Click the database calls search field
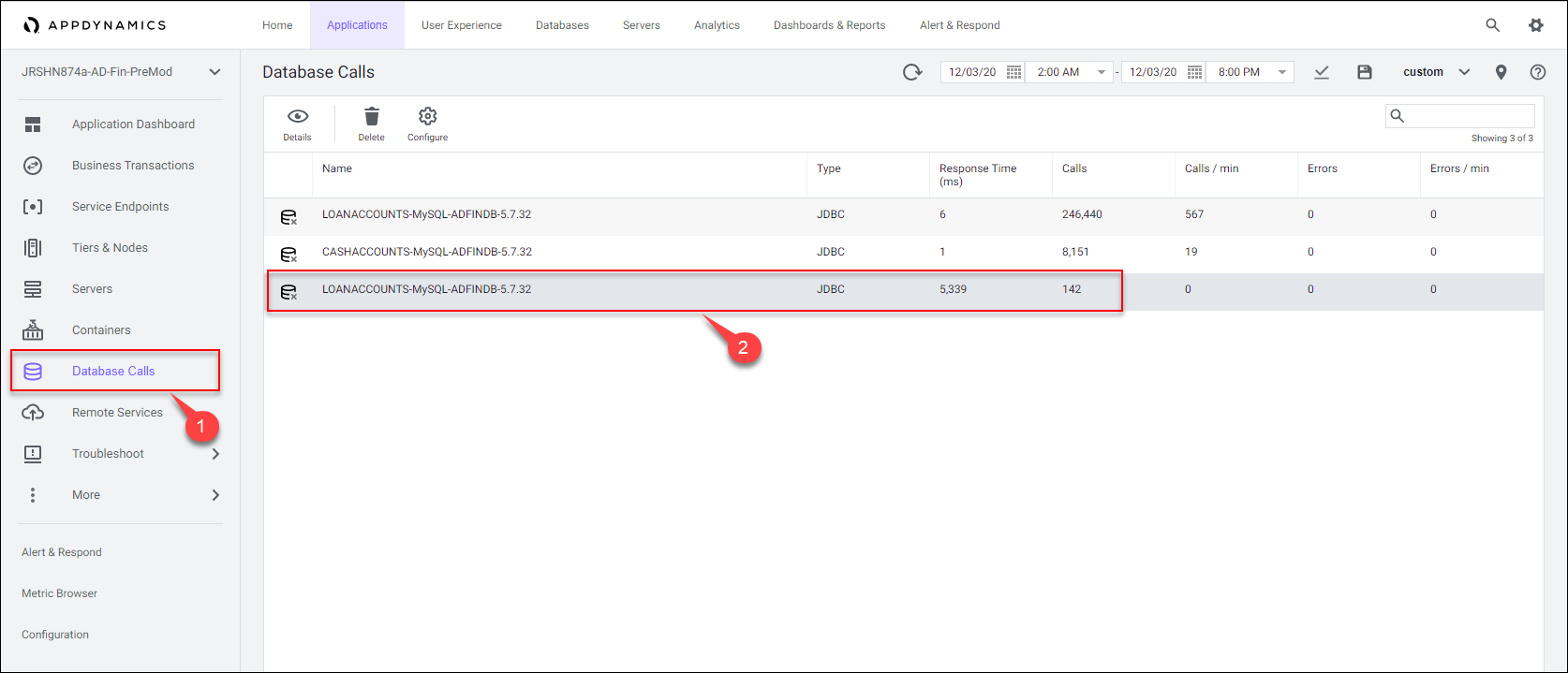This screenshot has width=1568, height=673. [x=1468, y=116]
